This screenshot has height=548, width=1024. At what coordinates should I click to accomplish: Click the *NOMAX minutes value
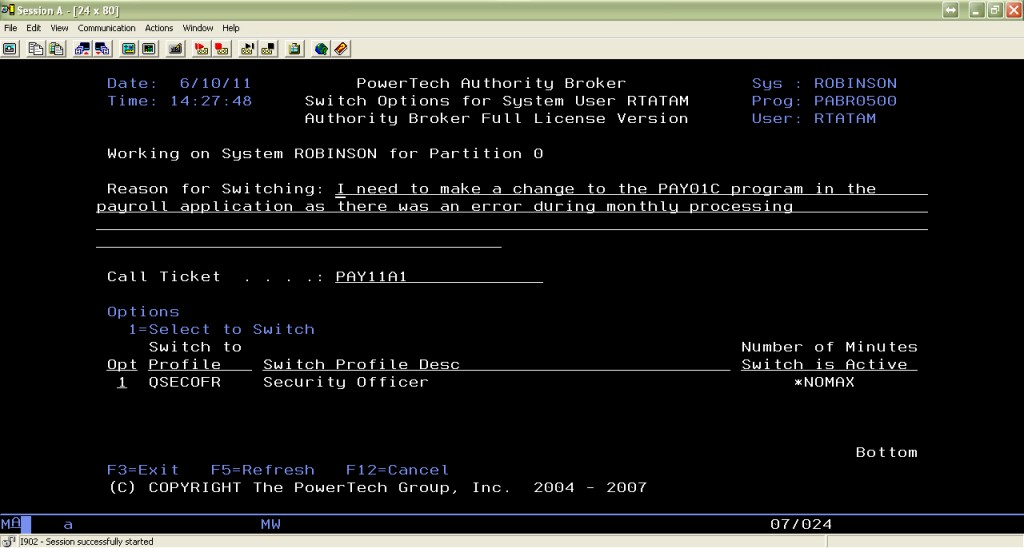click(824, 383)
